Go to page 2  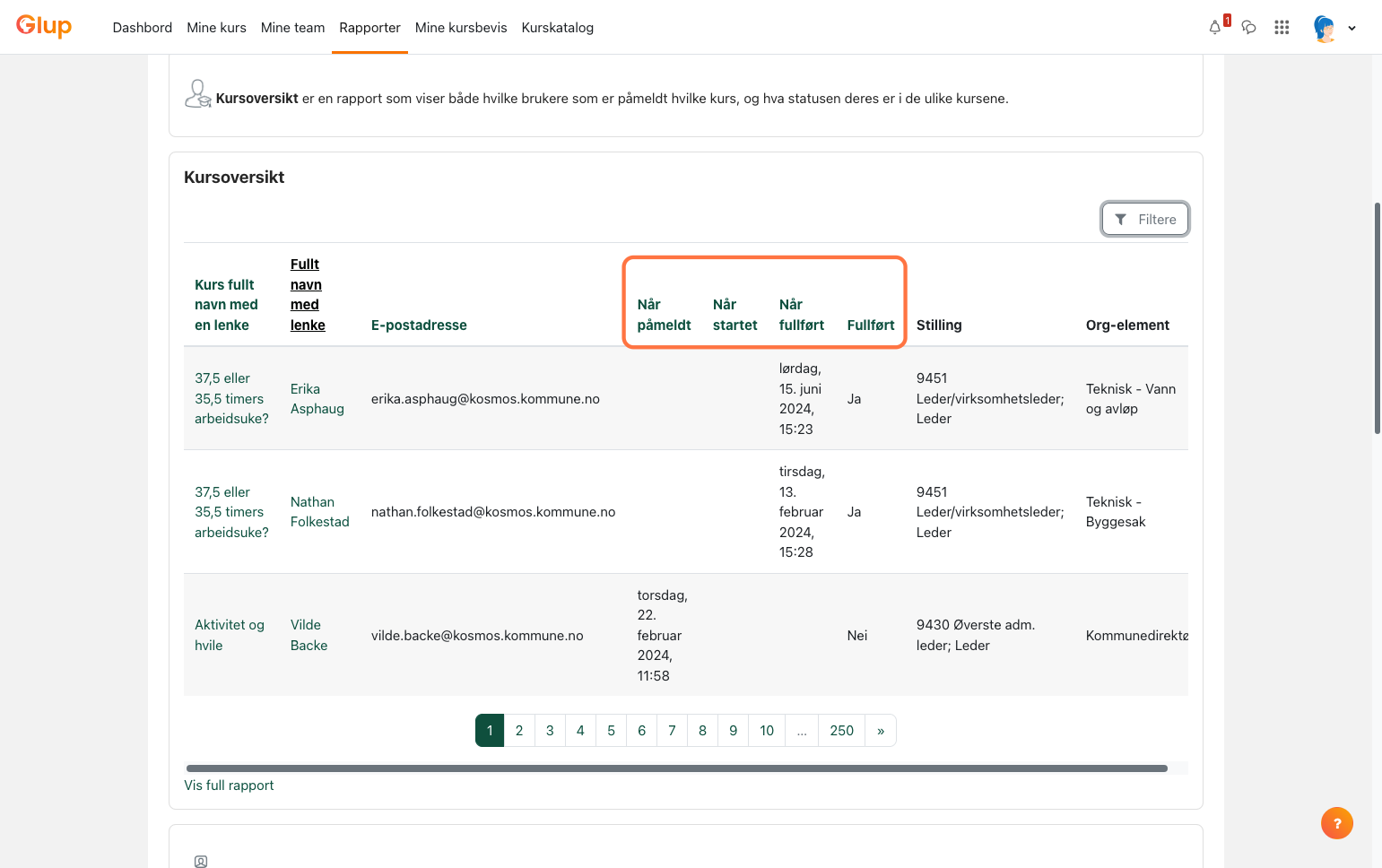pyautogui.click(x=519, y=730)
